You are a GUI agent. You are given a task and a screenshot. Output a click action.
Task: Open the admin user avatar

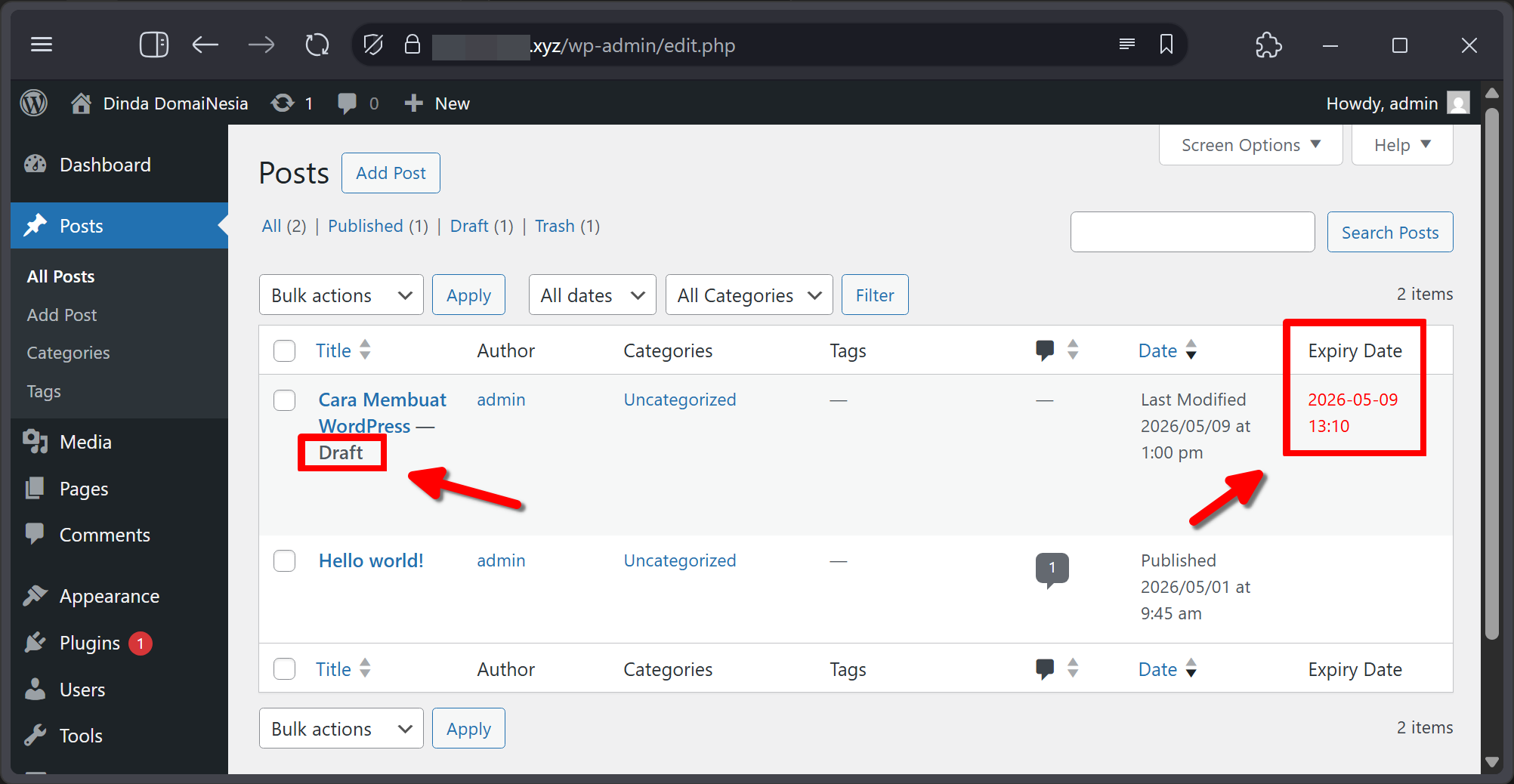click(1458, 103)
